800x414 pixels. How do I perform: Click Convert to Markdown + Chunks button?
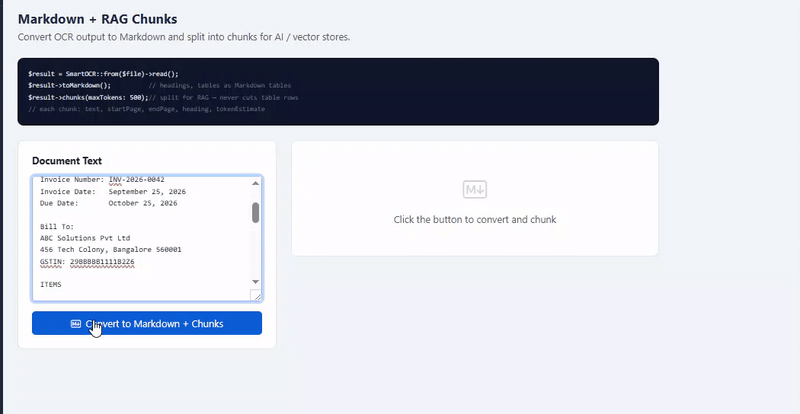[x=147, y=323]
